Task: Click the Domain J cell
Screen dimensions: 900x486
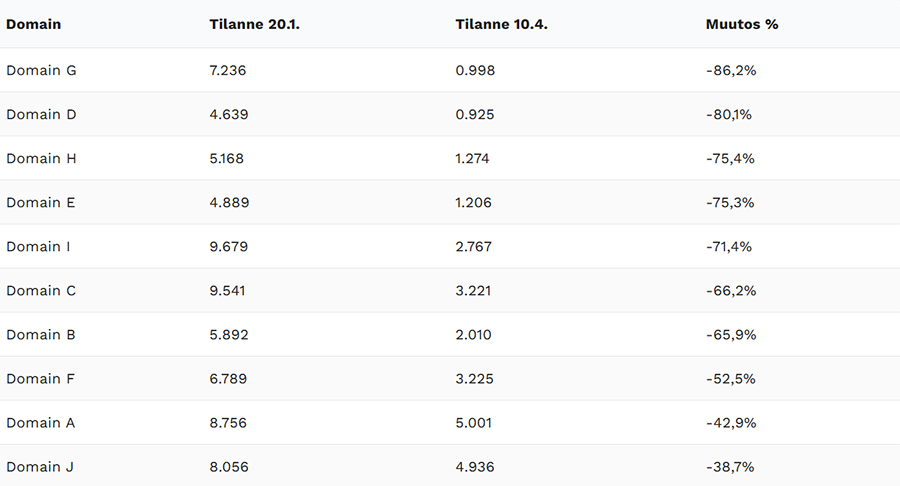Action: click(x=40, y=466)
